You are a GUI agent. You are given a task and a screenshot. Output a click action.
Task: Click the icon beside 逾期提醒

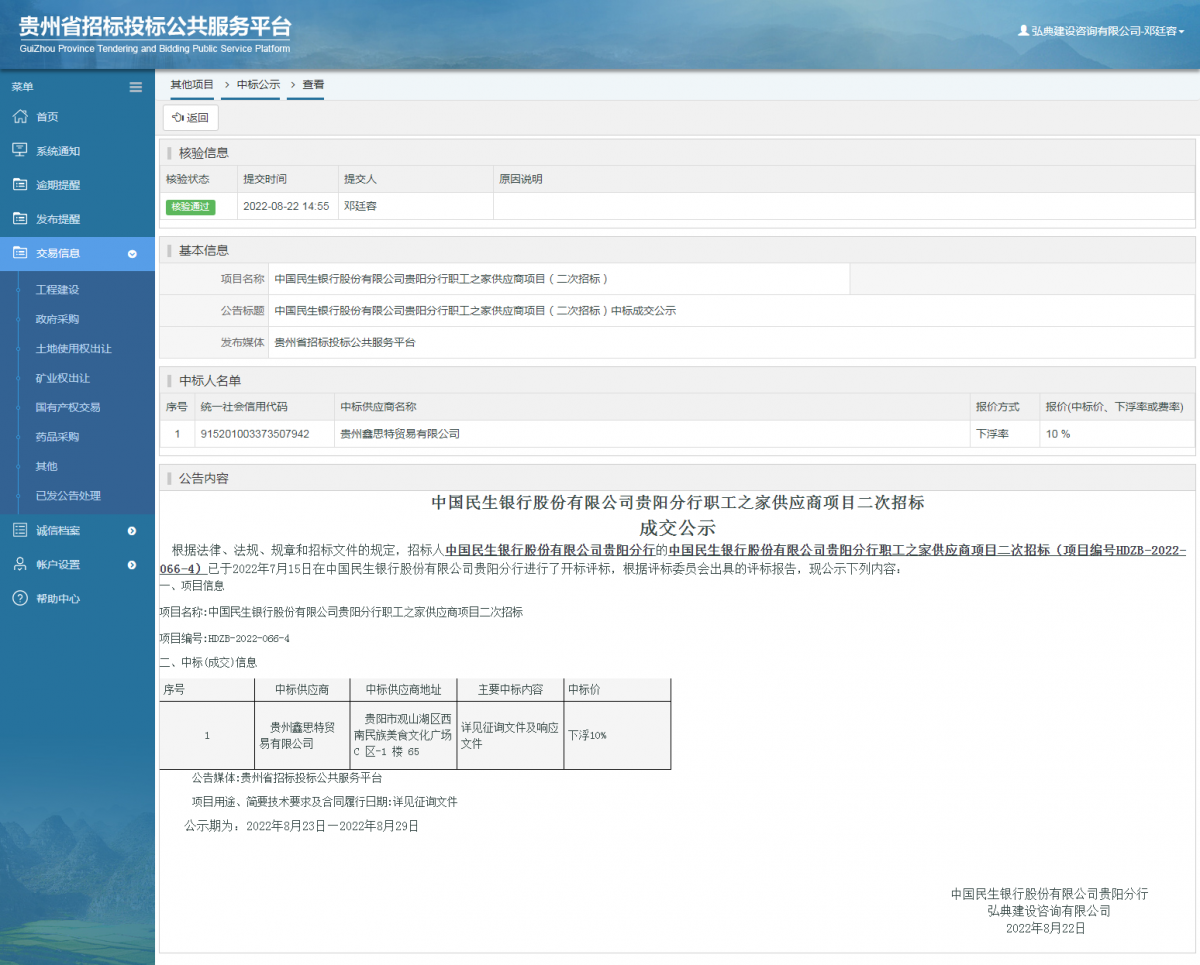20,185
